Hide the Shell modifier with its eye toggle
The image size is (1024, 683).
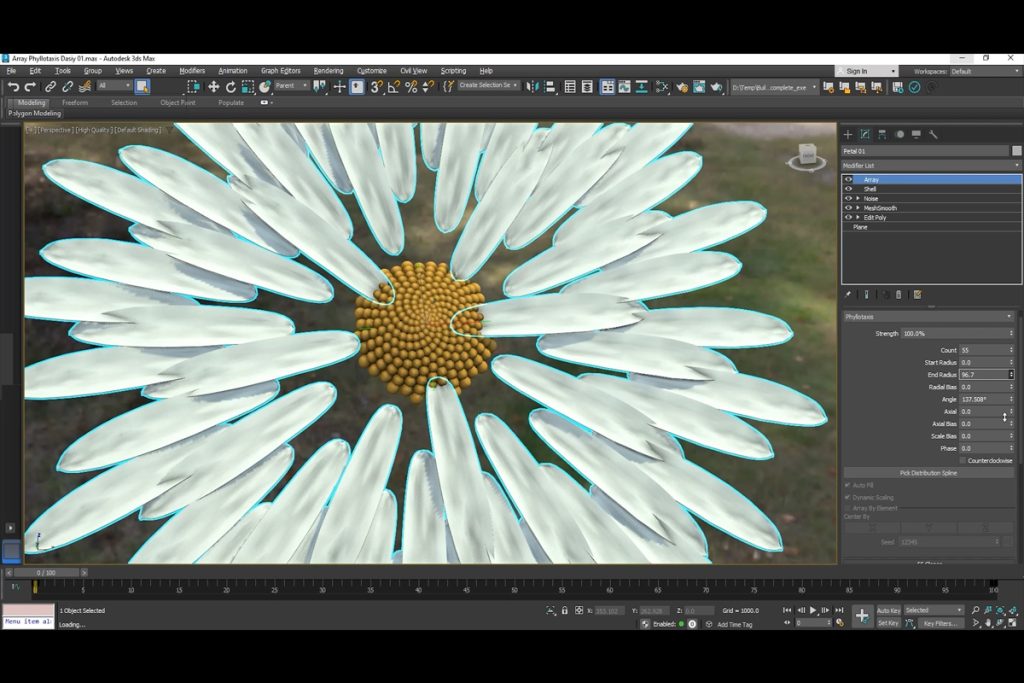(848, 189)
